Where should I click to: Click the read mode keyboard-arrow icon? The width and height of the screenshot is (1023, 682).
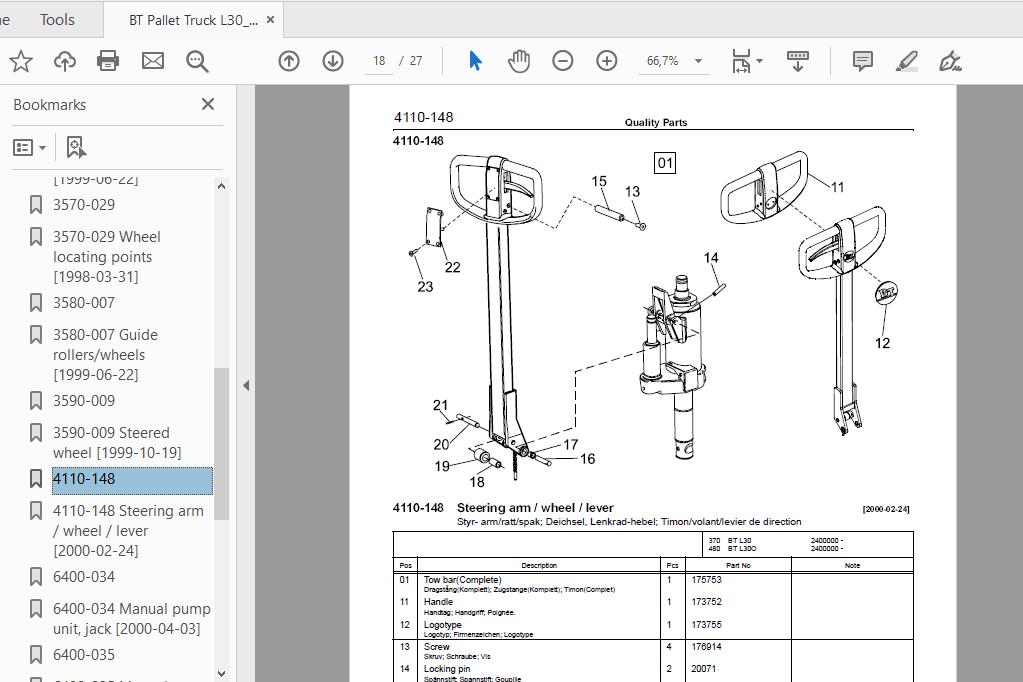[x=797, y=61]
